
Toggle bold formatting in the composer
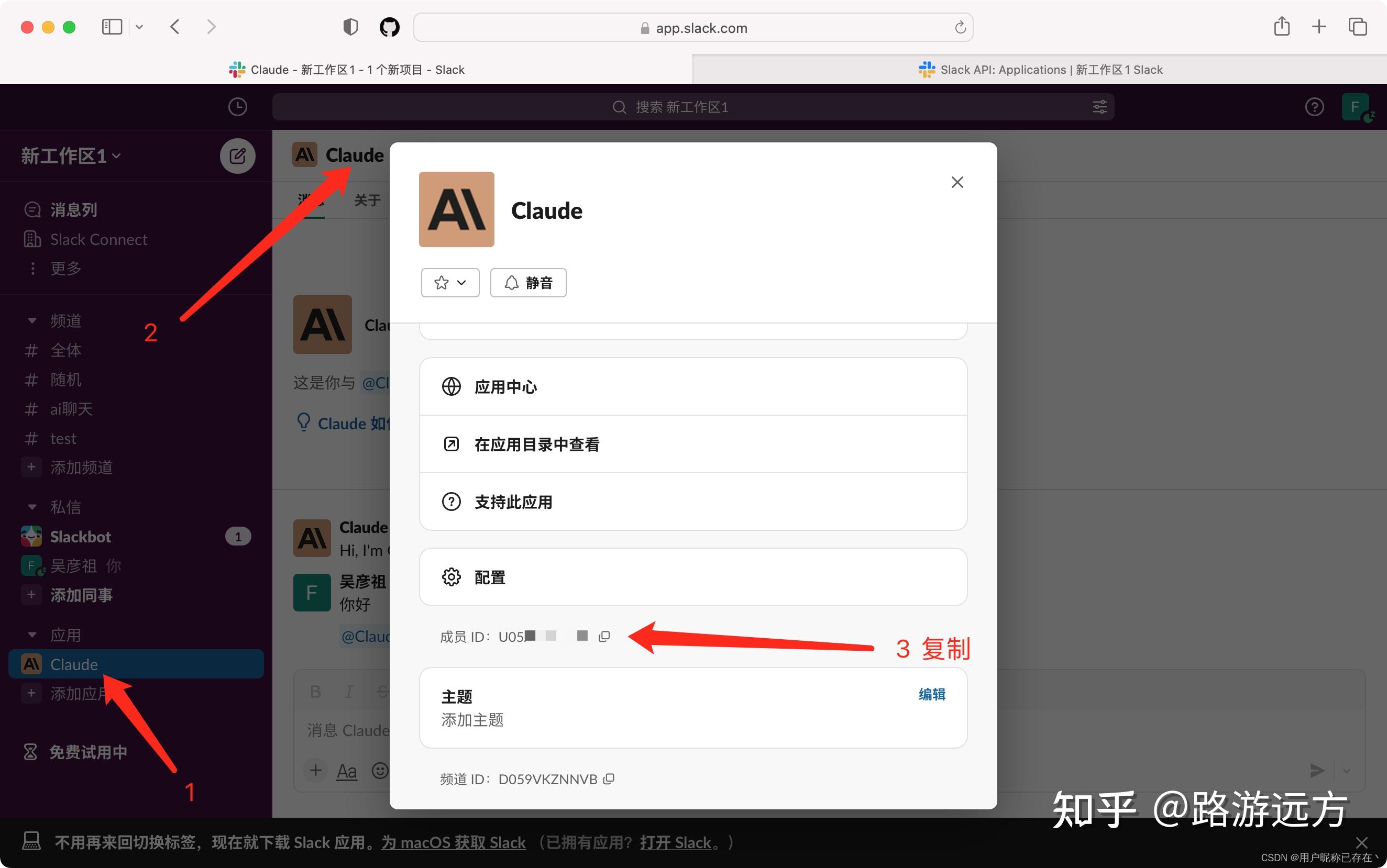tap(315, 691)
